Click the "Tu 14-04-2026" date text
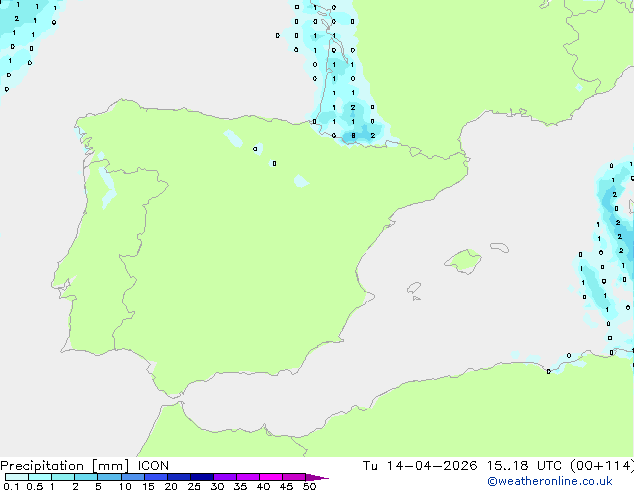 point(420,466)
